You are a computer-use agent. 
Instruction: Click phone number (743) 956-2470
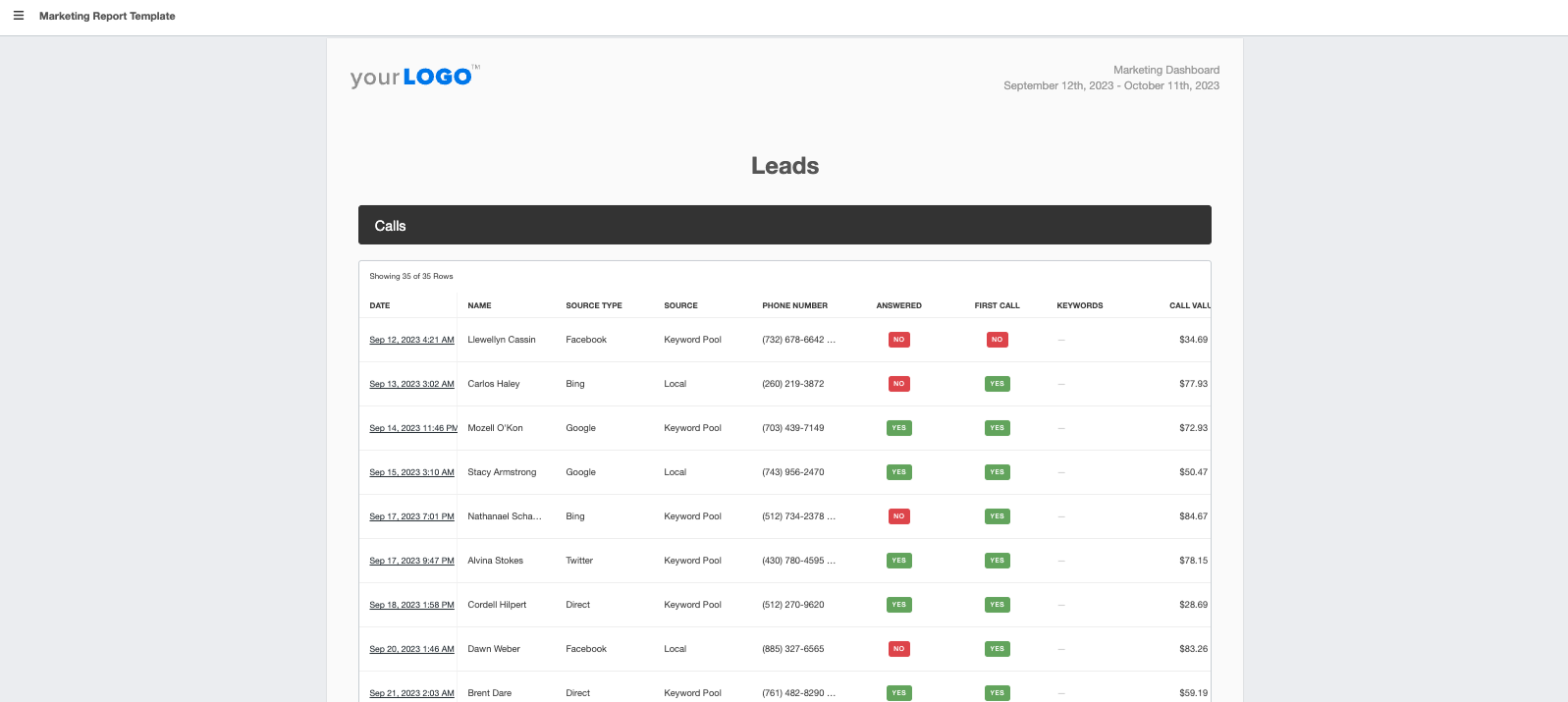793,472
